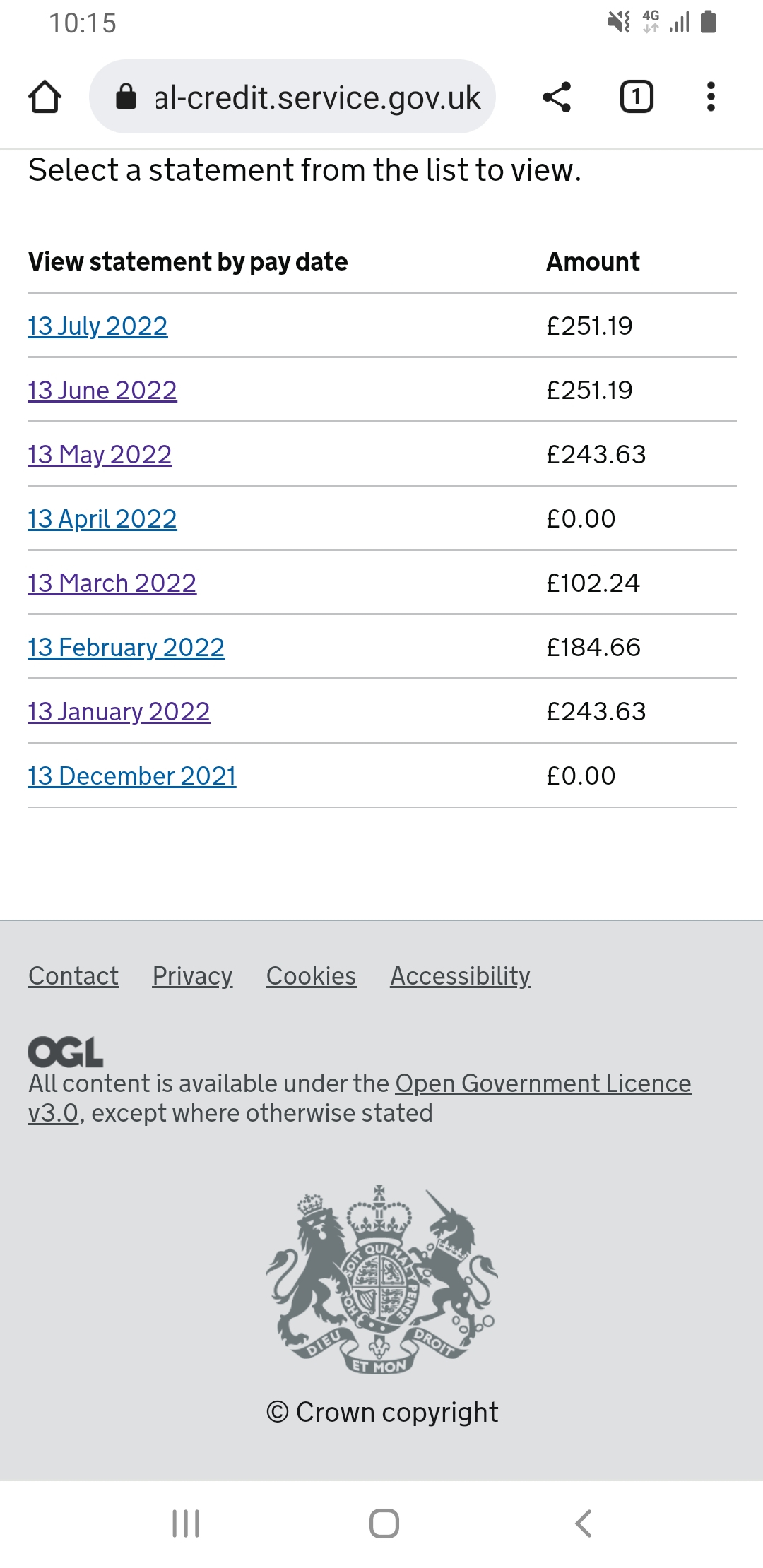Tap the Android back arrow
The height and width of the screenshot is (1568, 763).
coord(584,1524)
